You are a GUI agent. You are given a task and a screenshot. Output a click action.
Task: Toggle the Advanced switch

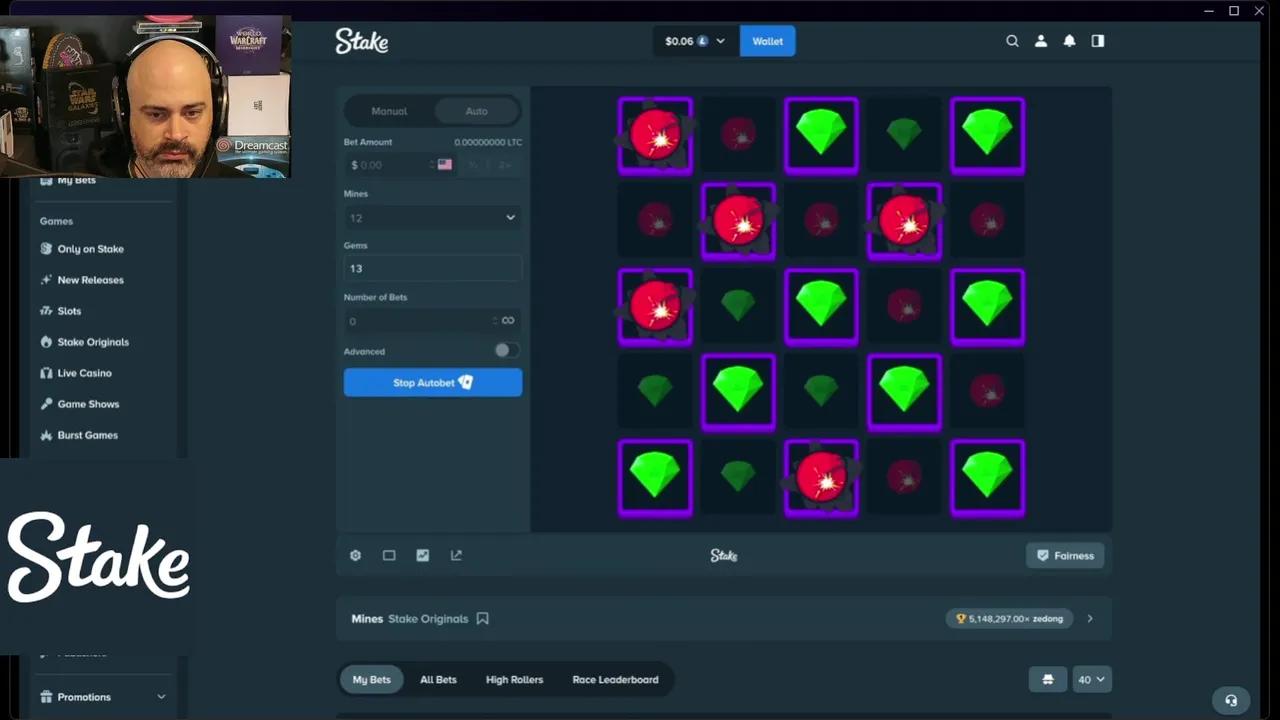coord(506,351)
